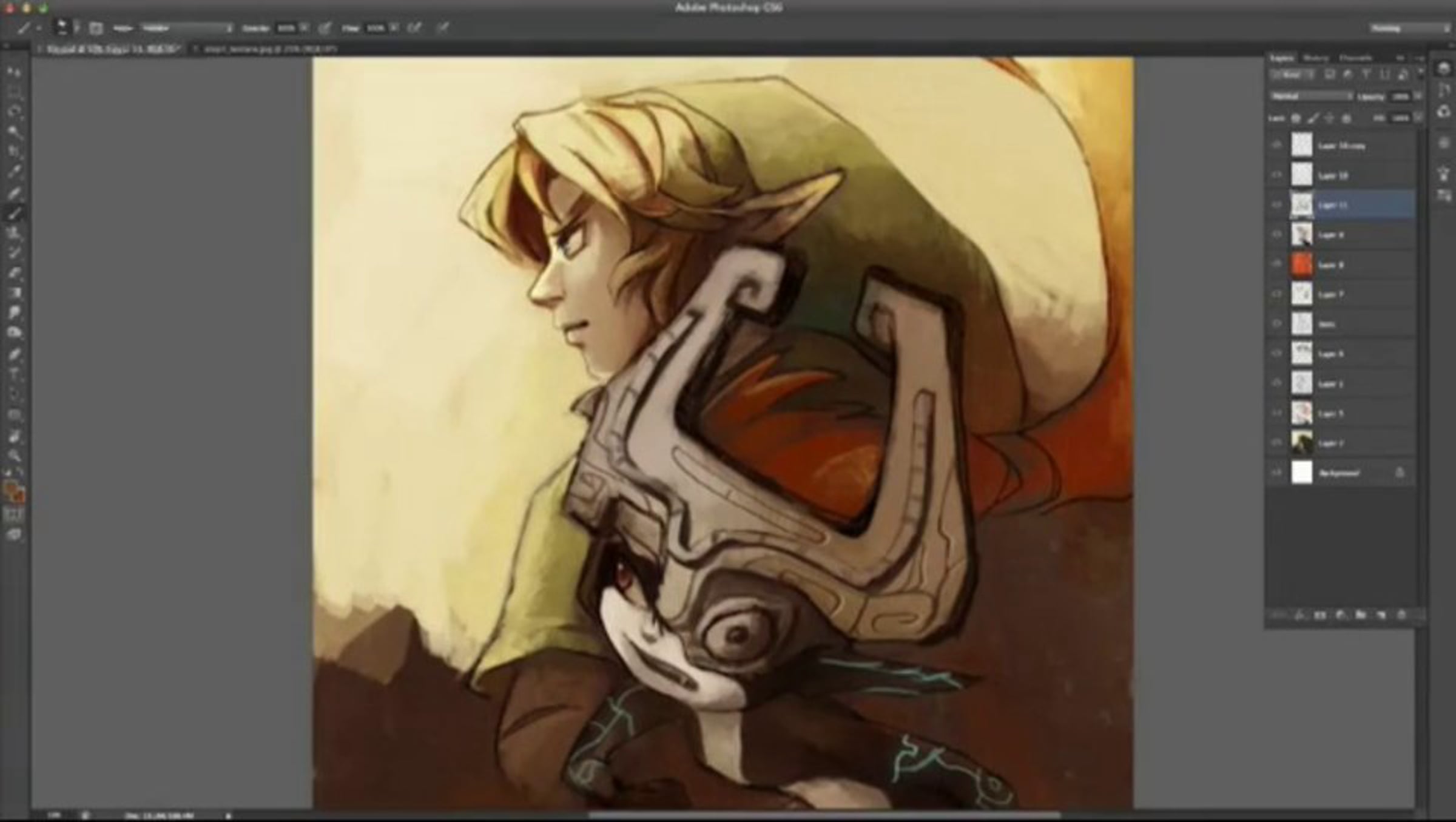Enable airbrush mode in options bar

pyautogui.click(x=415, y=28)
